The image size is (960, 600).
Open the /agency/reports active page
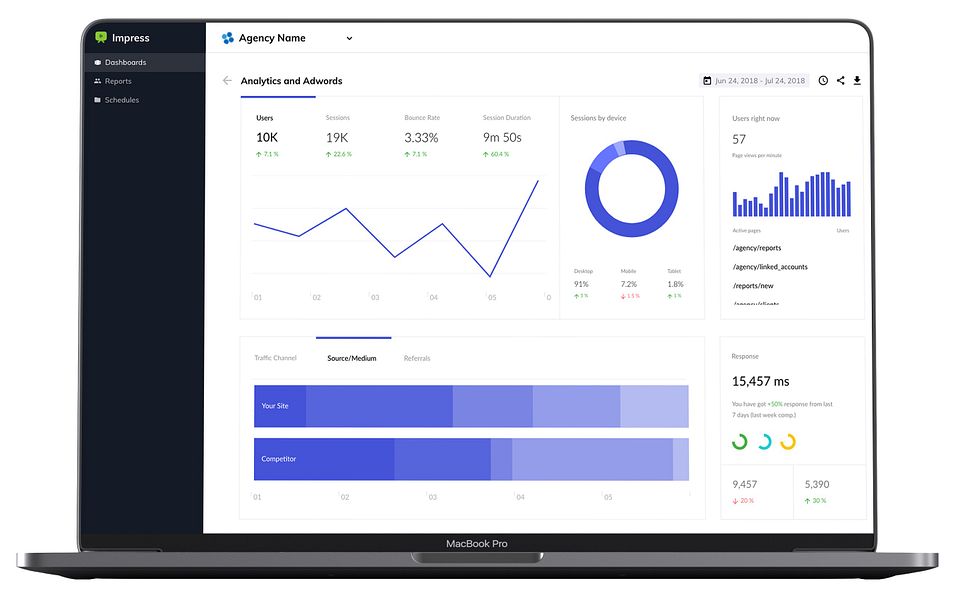tap(757, 248)
